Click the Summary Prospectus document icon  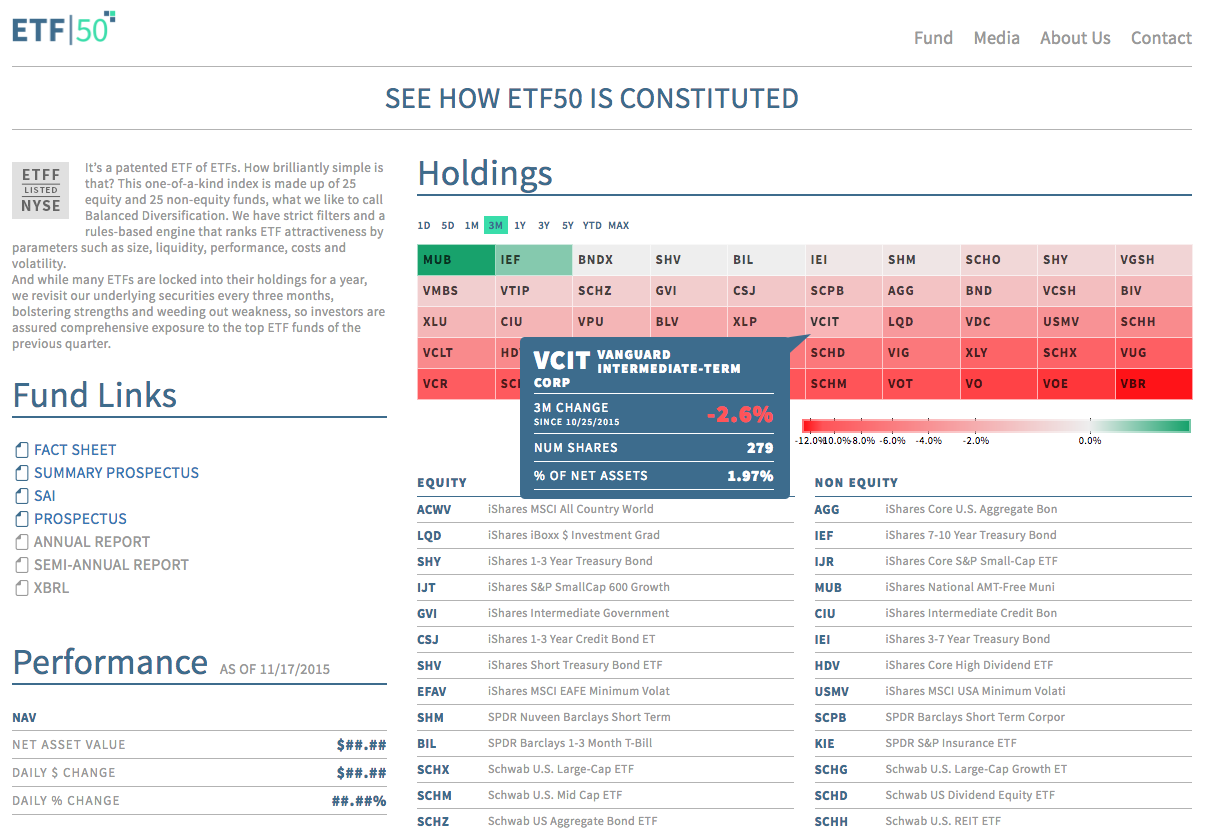(21, 473)
